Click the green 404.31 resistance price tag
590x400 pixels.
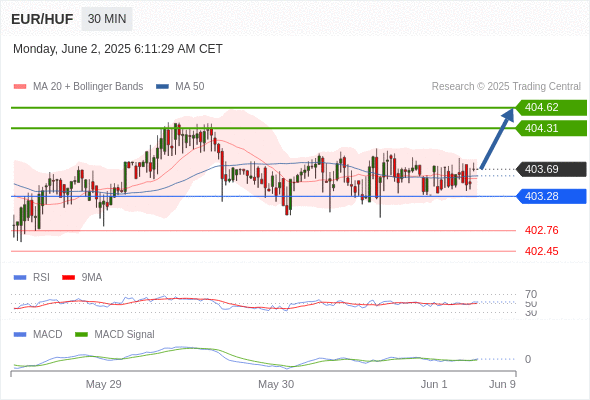tap(551, 128)
